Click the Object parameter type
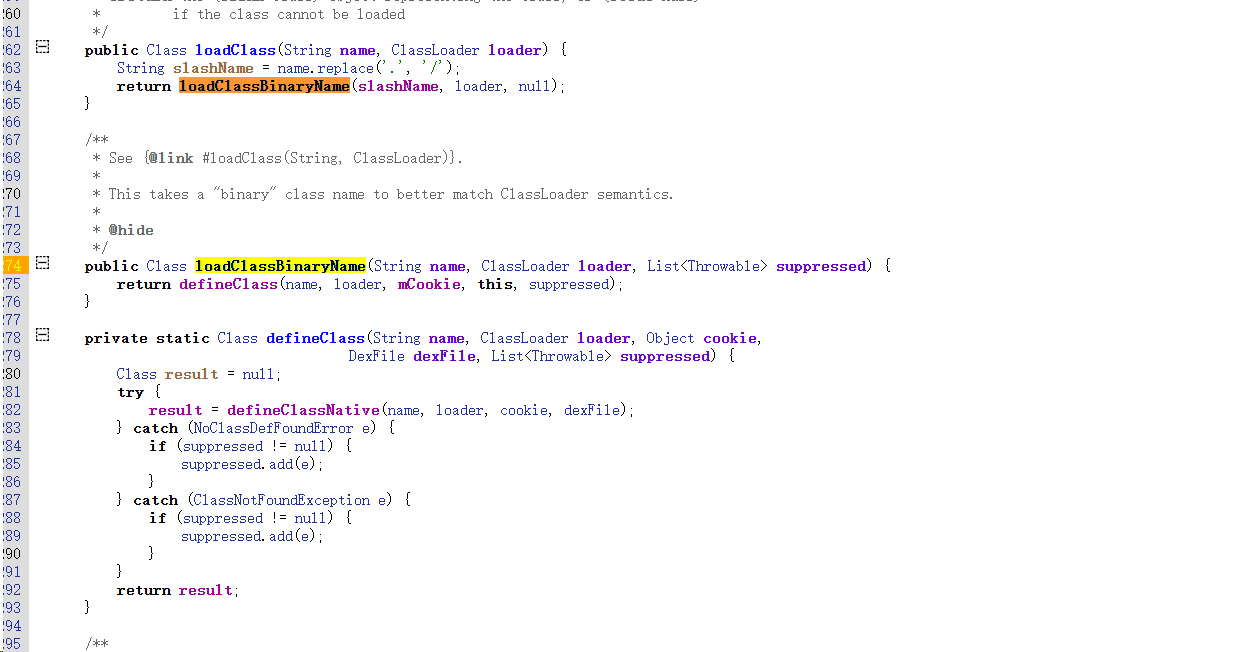Image resolution: width=1252 pixels, height=652 pixels. click(x=670, y=338)
